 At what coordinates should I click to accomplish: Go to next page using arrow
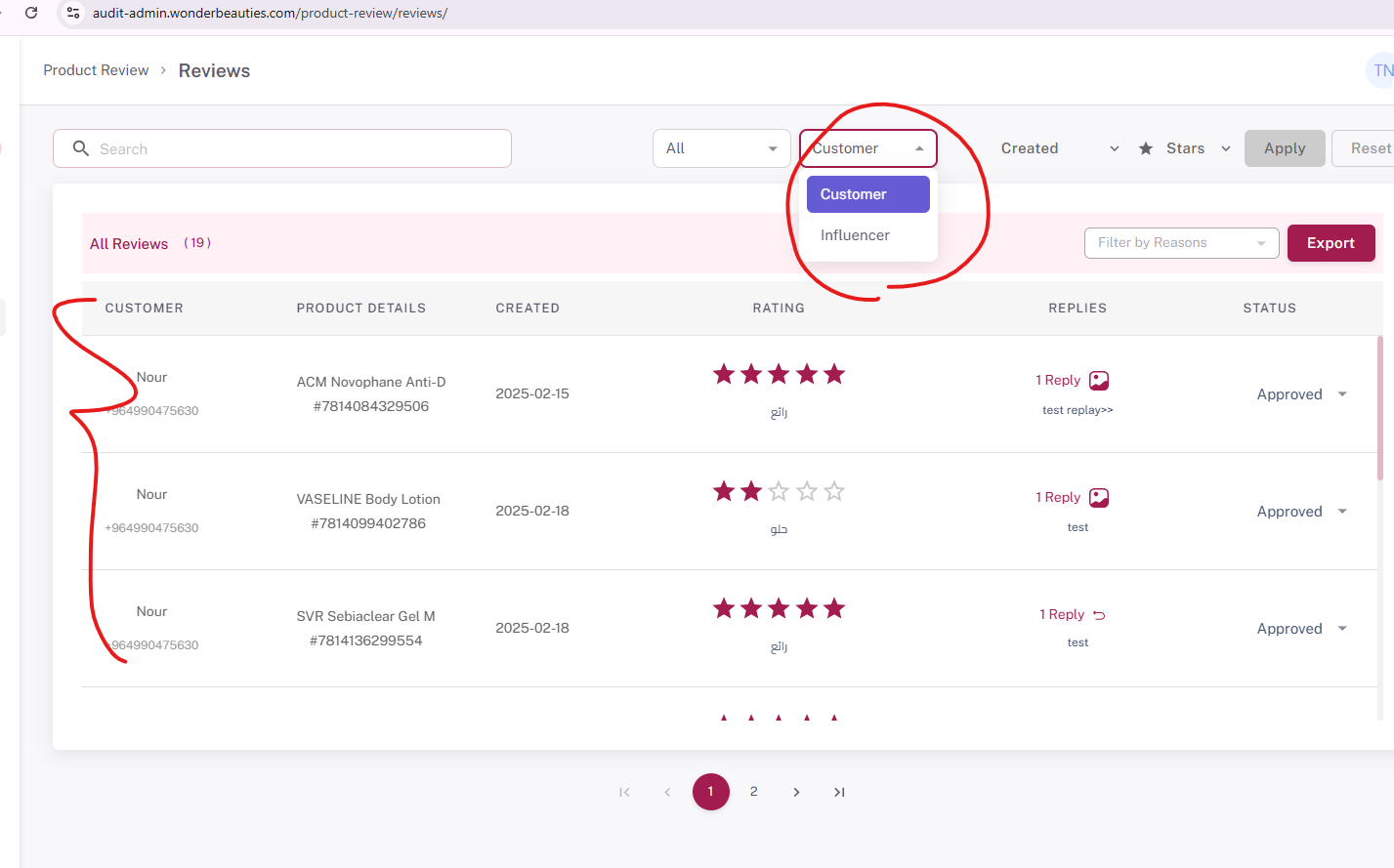point(796,792)
